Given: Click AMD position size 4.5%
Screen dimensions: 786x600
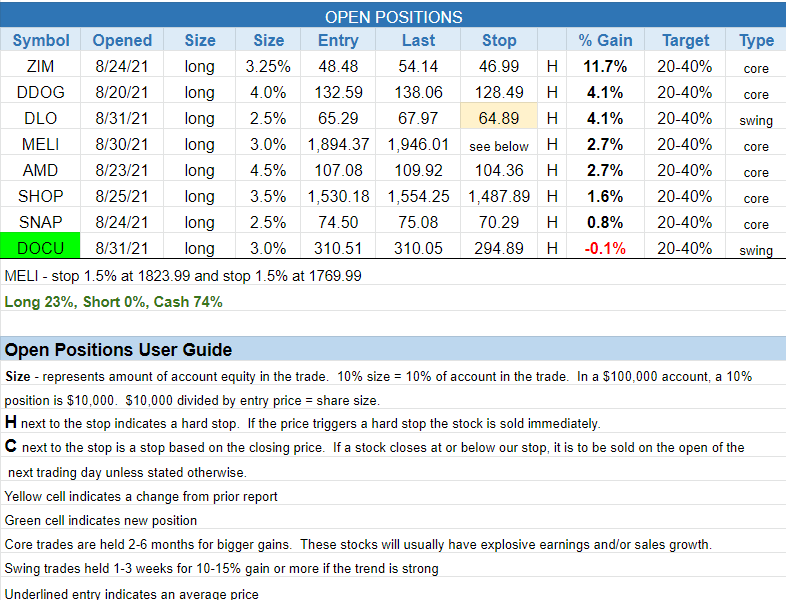Looking at the screenshot, I should 268,170.
